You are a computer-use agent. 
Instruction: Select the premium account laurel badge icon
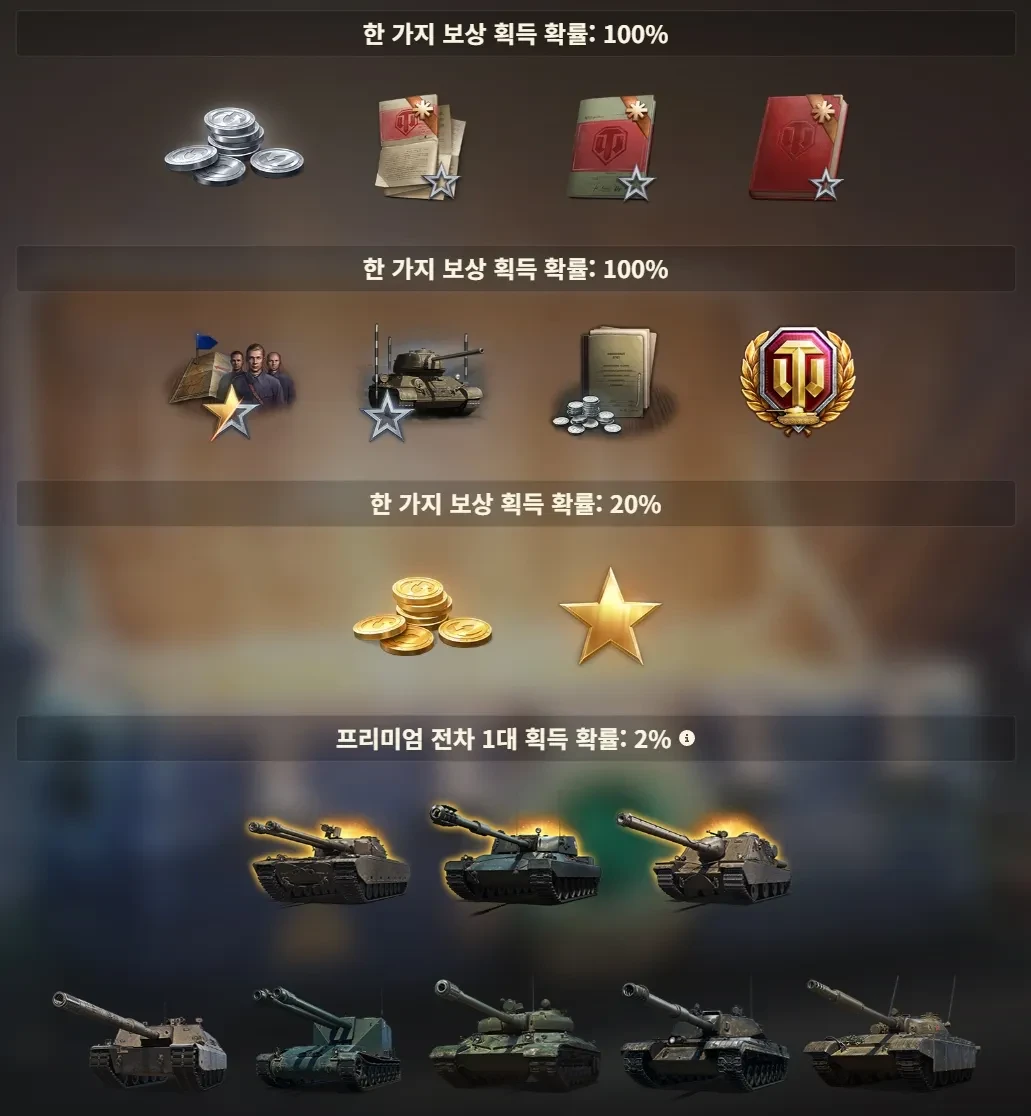(x=798, y=381)
